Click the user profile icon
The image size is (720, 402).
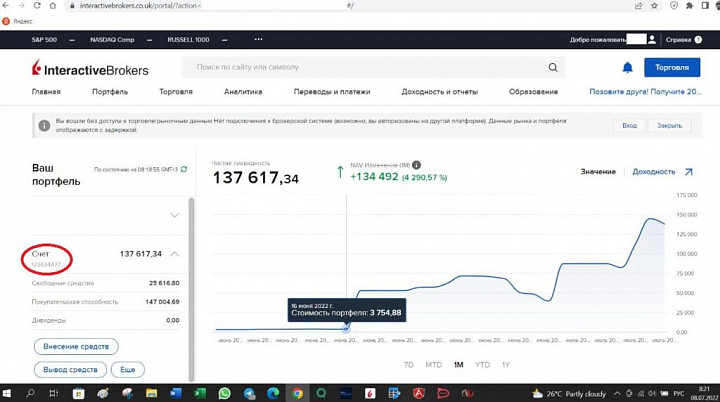tap(652, 40)
